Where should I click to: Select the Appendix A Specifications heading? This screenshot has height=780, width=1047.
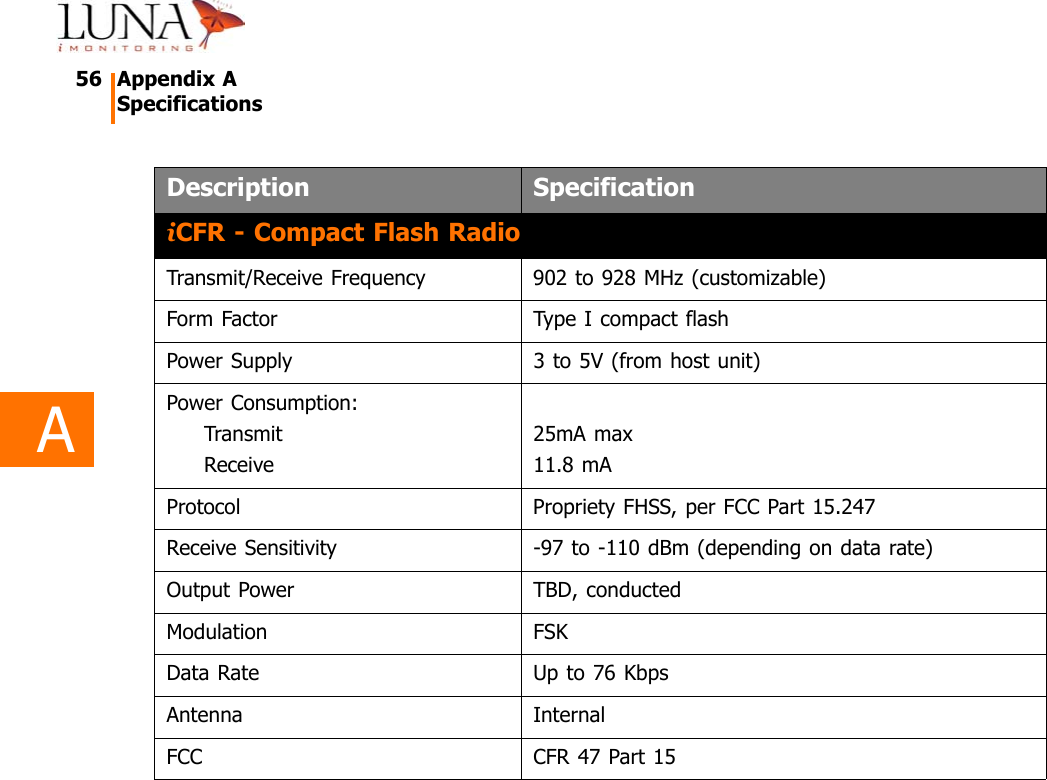pos(189,92)
